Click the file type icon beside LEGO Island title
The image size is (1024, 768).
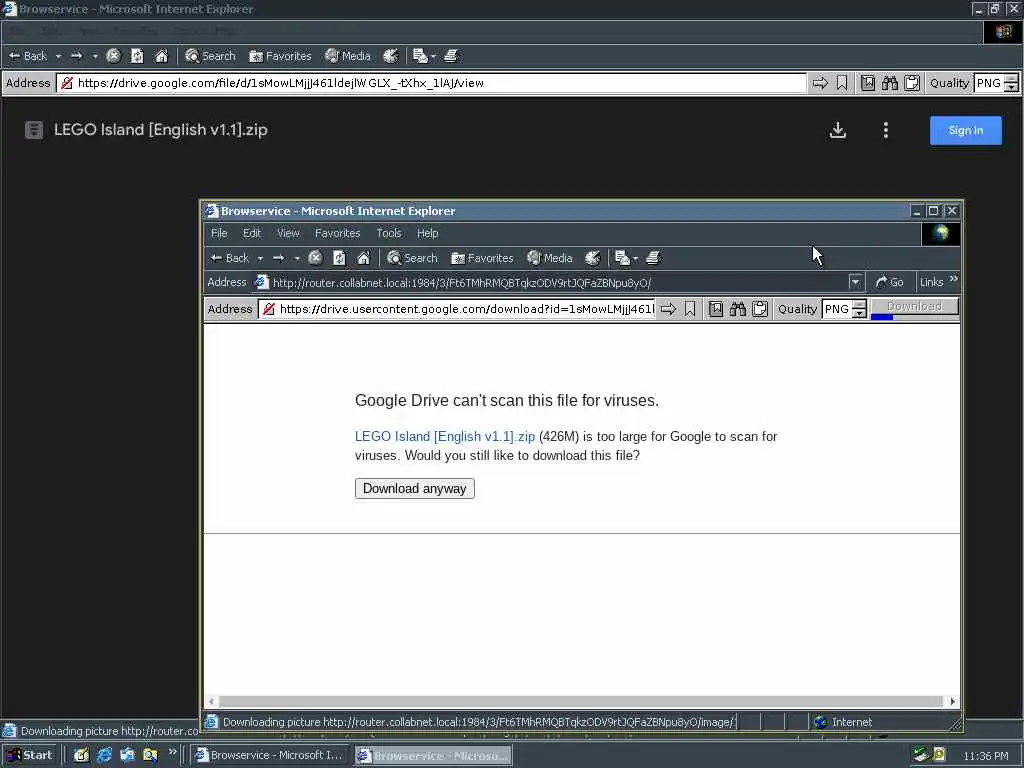34,130
